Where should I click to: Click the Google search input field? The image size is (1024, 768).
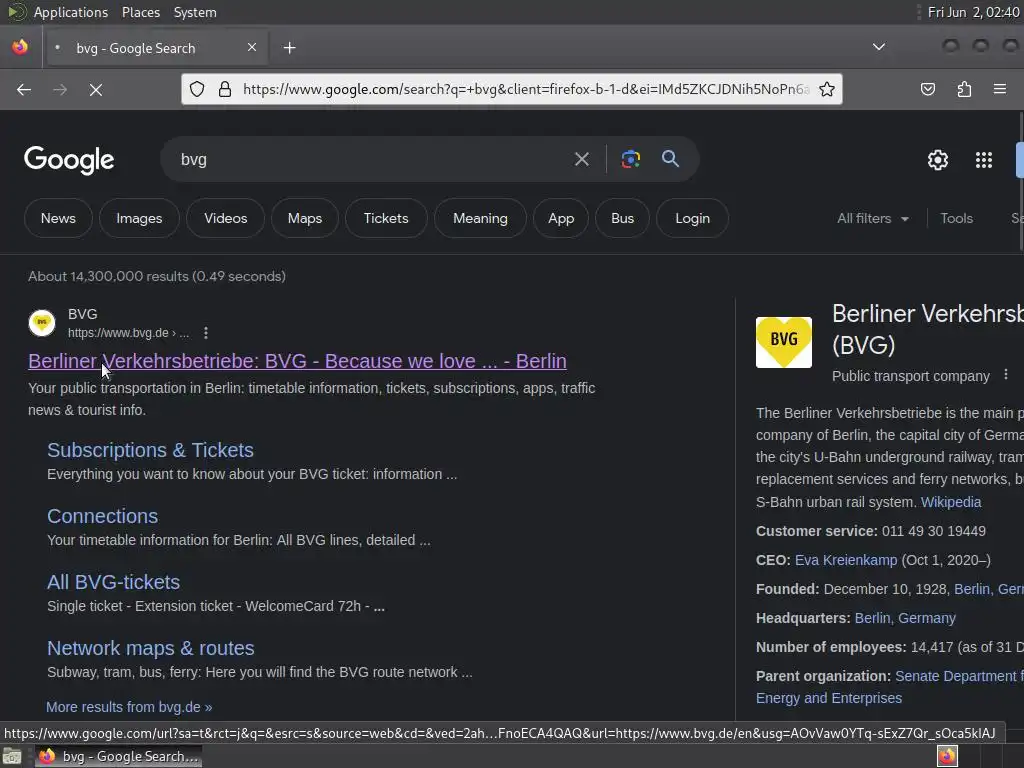point(372,159)
